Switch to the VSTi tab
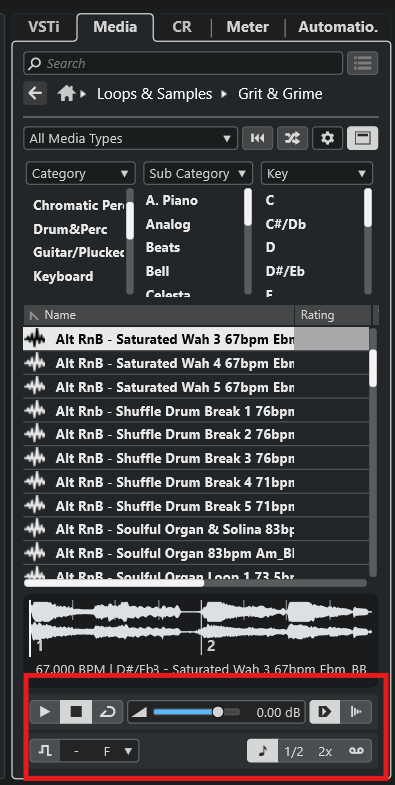395x785 pixels. pos(44,27)
